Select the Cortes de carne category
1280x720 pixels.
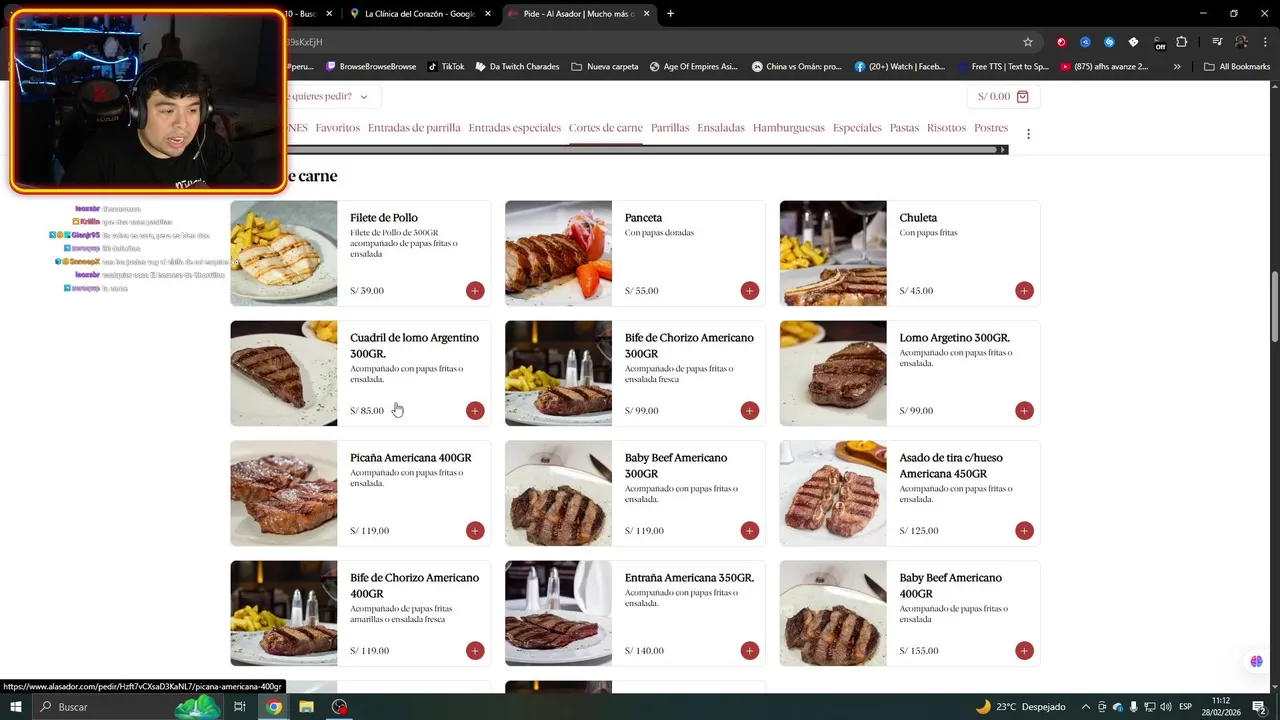tap(606, 128)
